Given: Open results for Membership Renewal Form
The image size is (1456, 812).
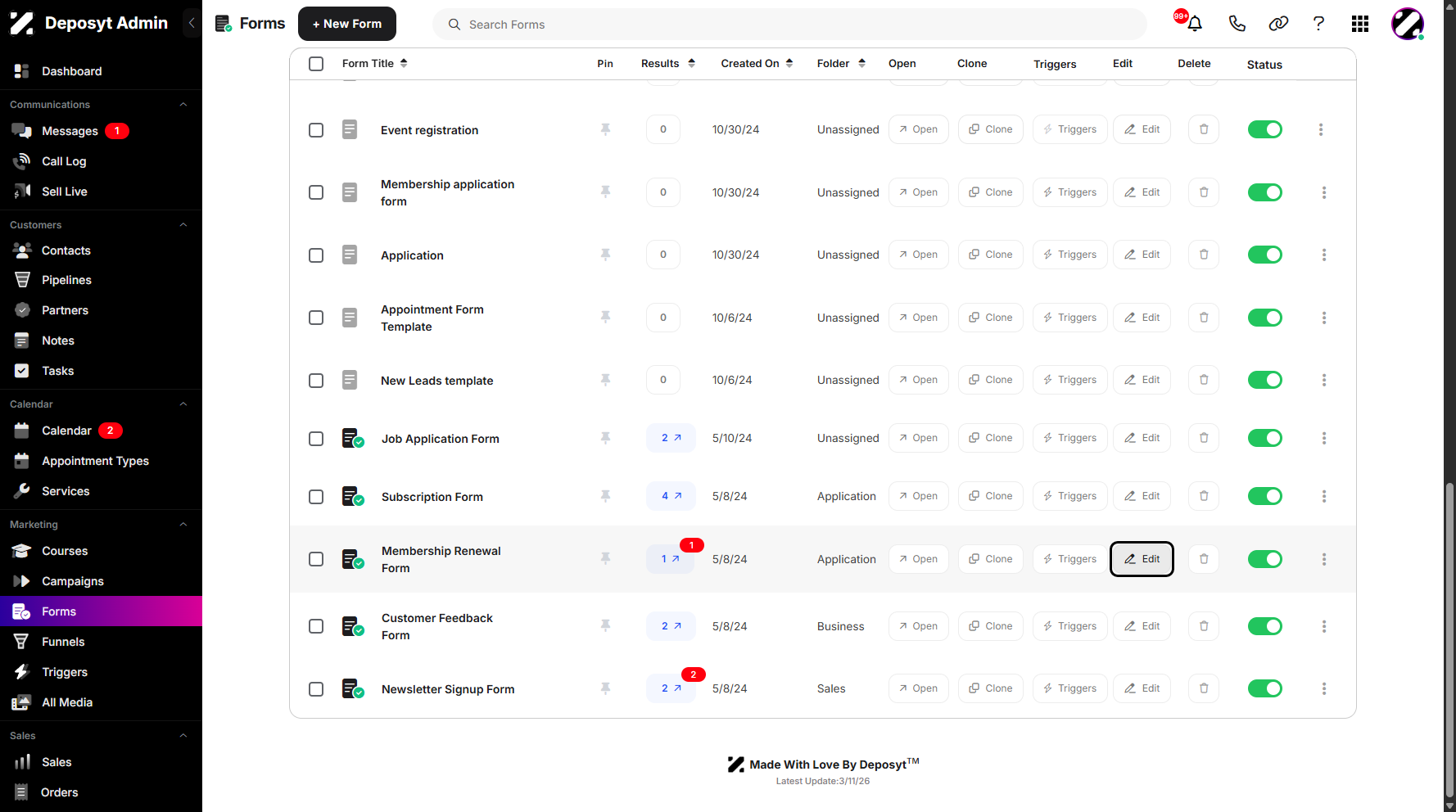Looking at the screenshot, I should pos(671,559).
